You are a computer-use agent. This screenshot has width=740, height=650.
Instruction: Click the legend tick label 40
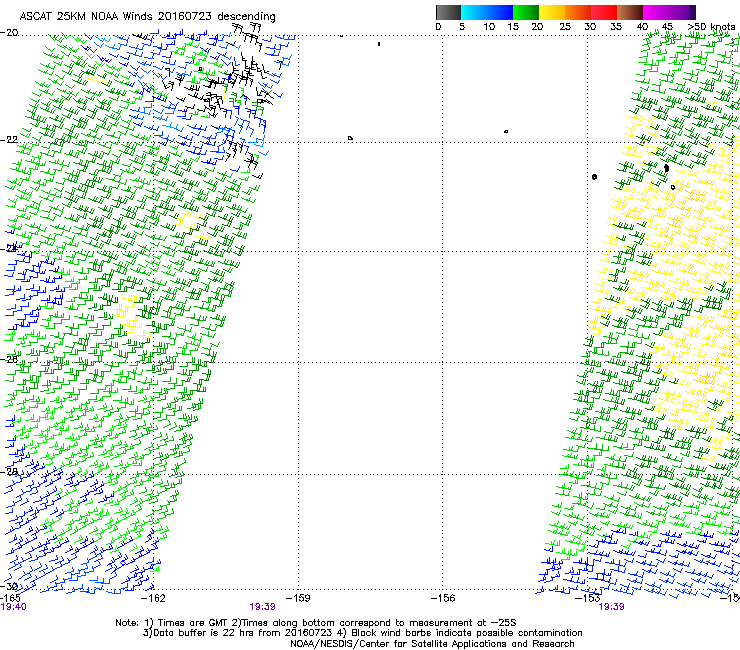(642, 27)
